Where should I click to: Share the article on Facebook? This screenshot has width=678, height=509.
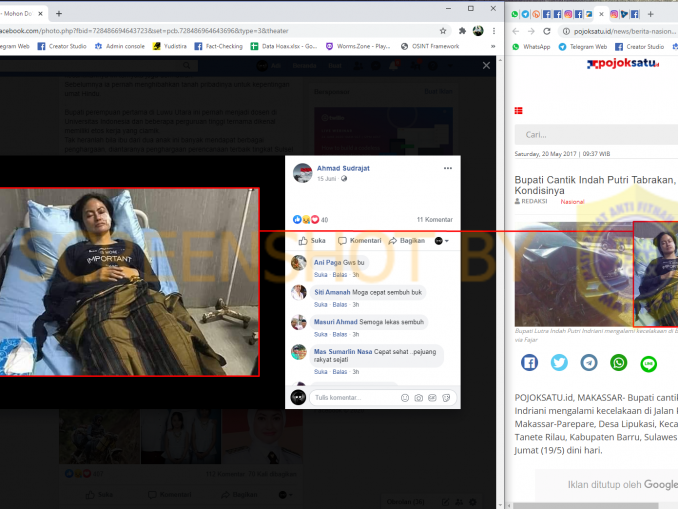(x=529, y=363)
